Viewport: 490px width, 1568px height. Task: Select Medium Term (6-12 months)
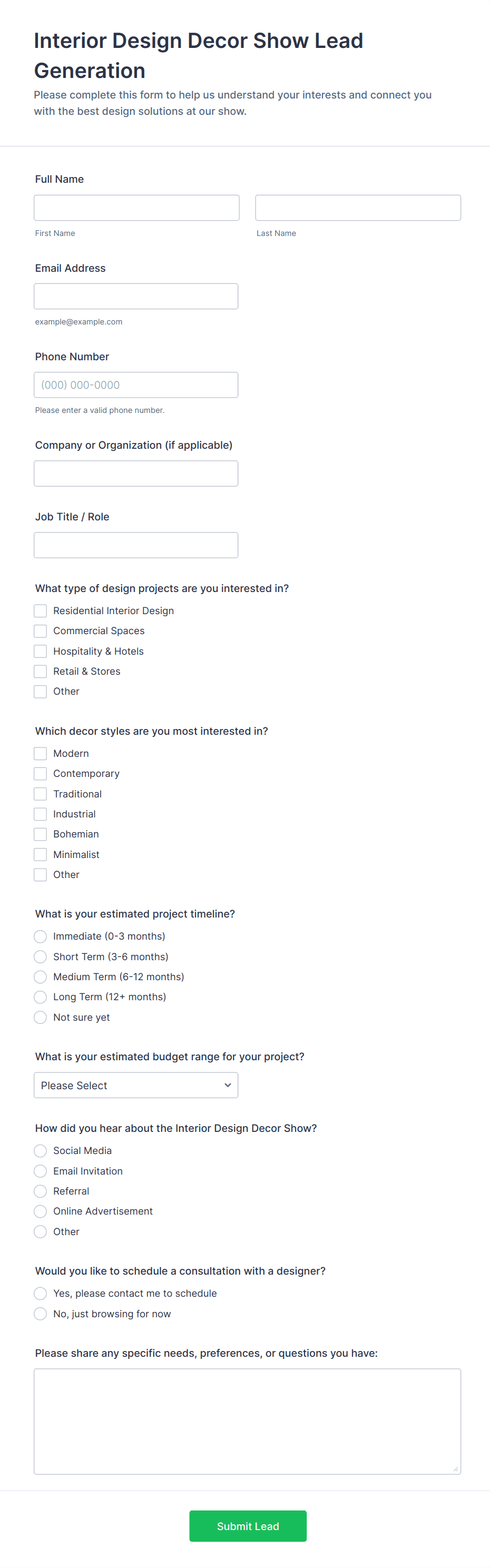pyautogui.click(x=40, y=977)
